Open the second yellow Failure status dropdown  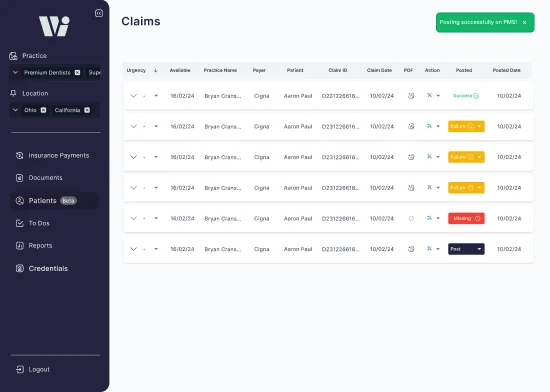[466, 157]
